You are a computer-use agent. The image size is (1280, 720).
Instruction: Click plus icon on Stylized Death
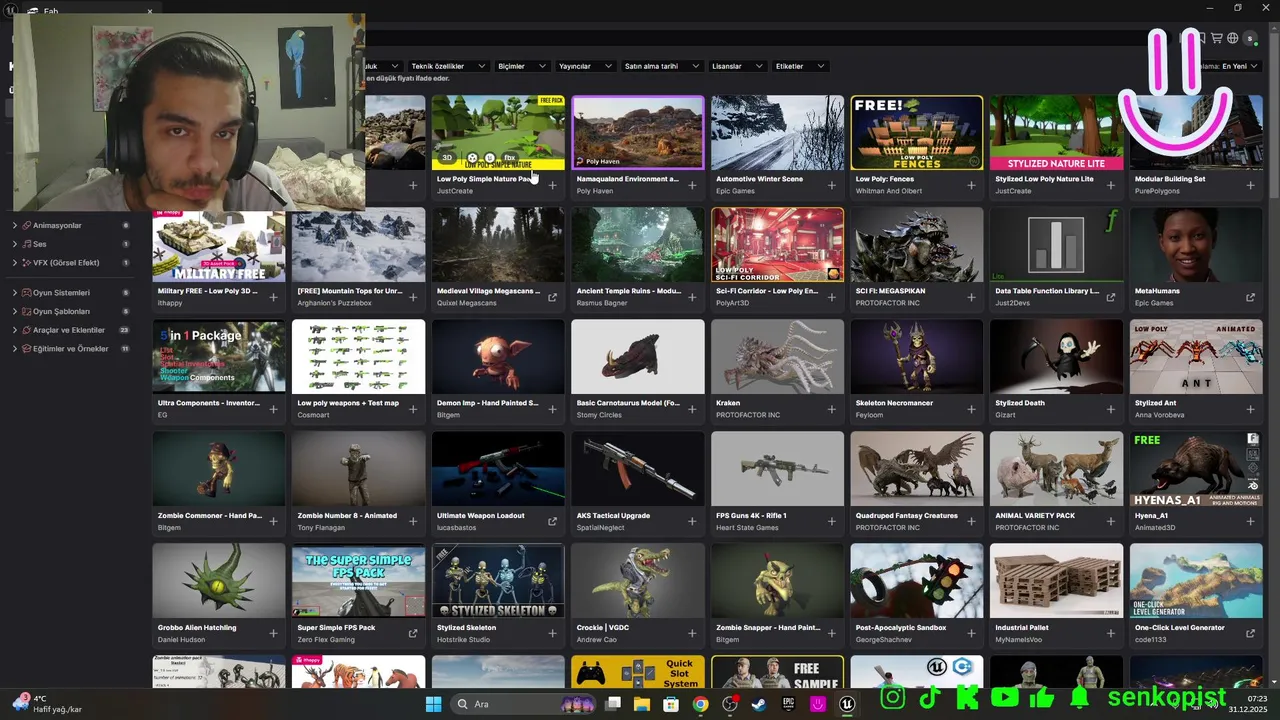pos(1111,409)
